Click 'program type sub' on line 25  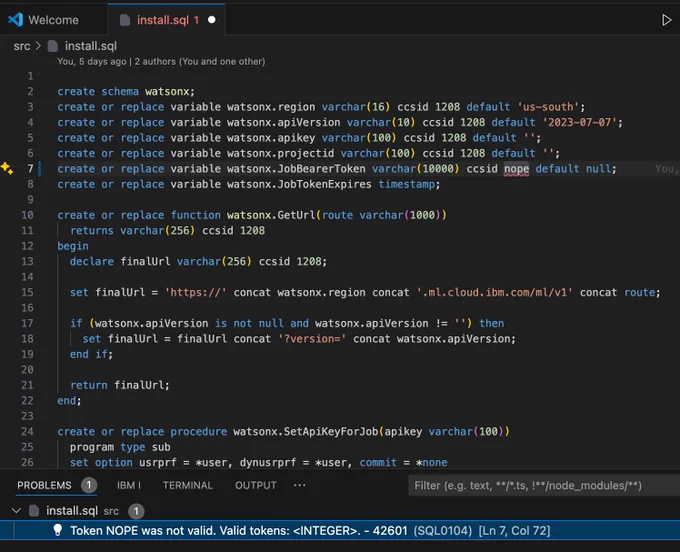[120, 447]
